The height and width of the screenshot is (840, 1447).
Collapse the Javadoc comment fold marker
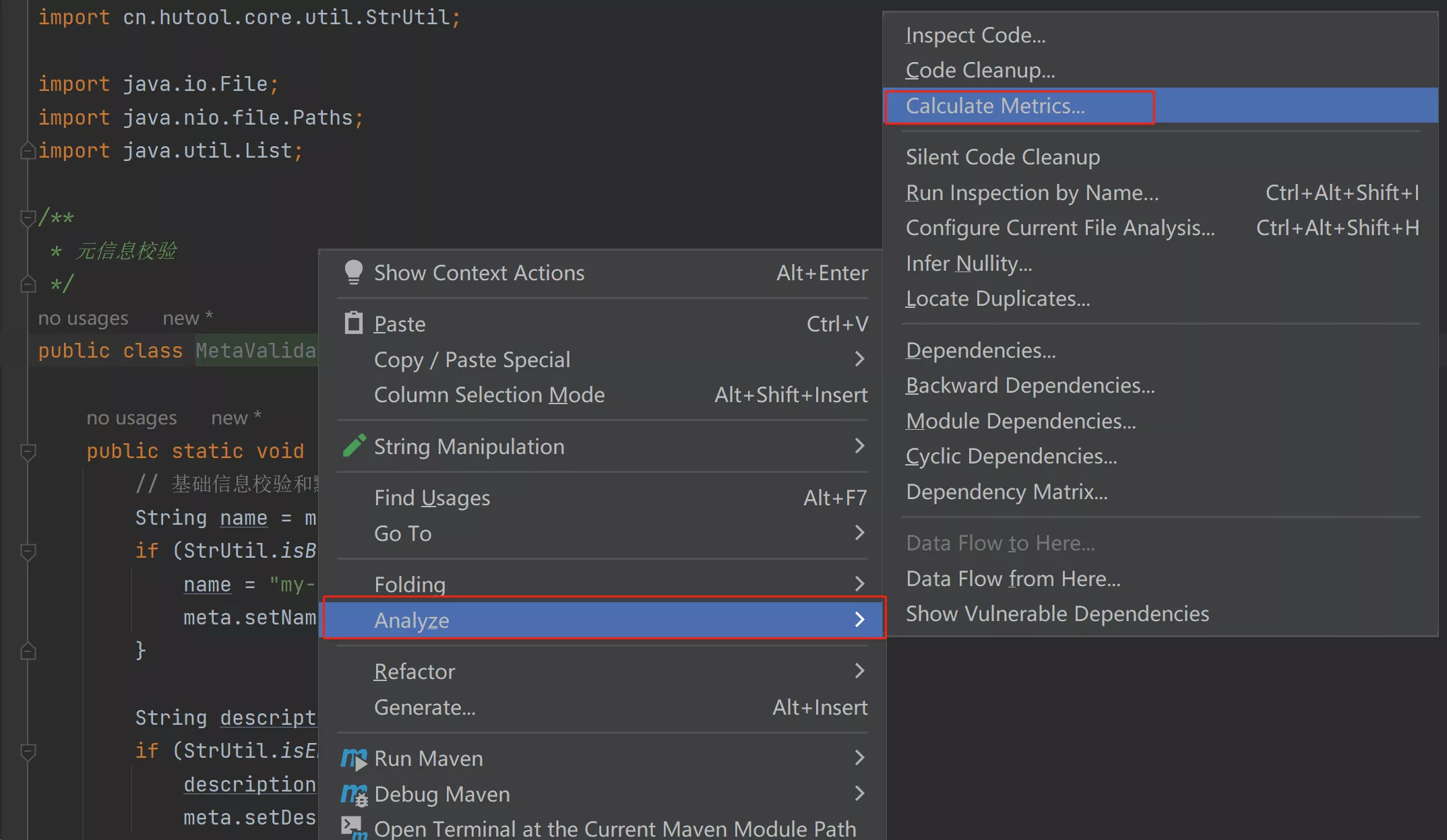(28, 218)
